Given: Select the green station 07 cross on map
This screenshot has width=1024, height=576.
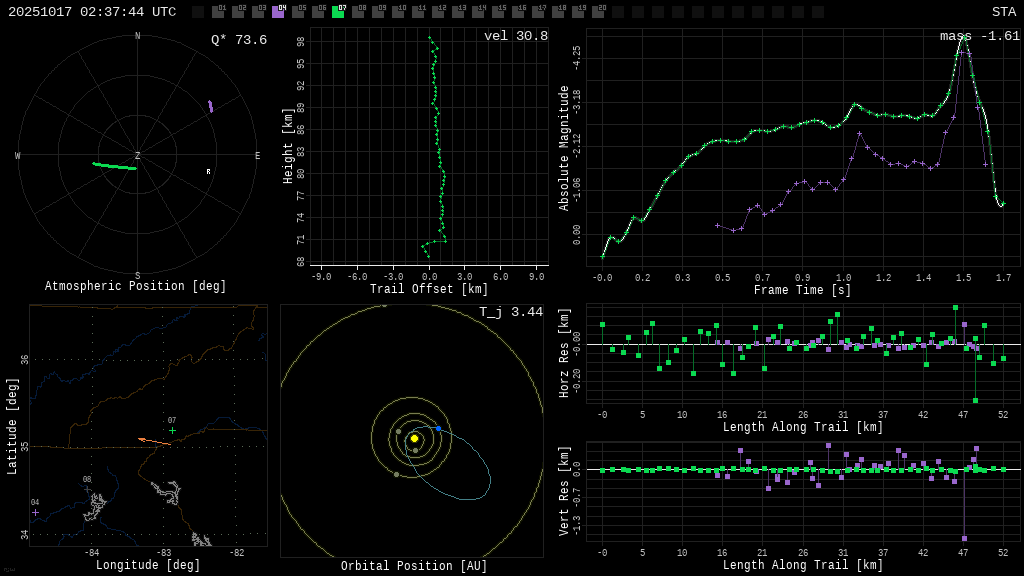Looking at the screenshot, I should 172,431.
